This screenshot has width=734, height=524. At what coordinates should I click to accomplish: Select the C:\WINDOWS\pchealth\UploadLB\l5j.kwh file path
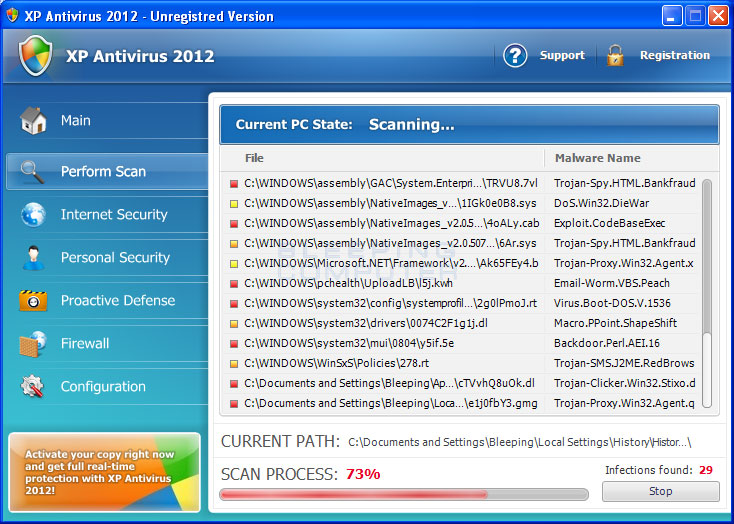tap(348, 283)
